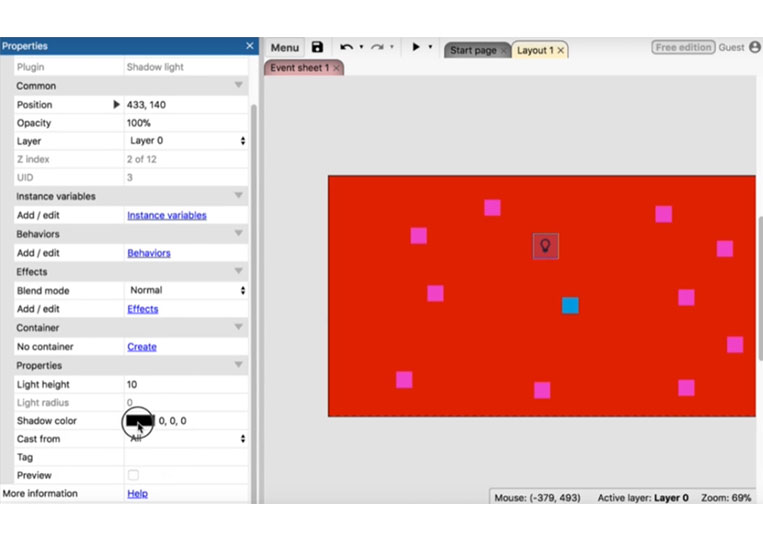This screenshot has width=763, height=541.
Task: Open the Help link
Action: click(138, 493)
